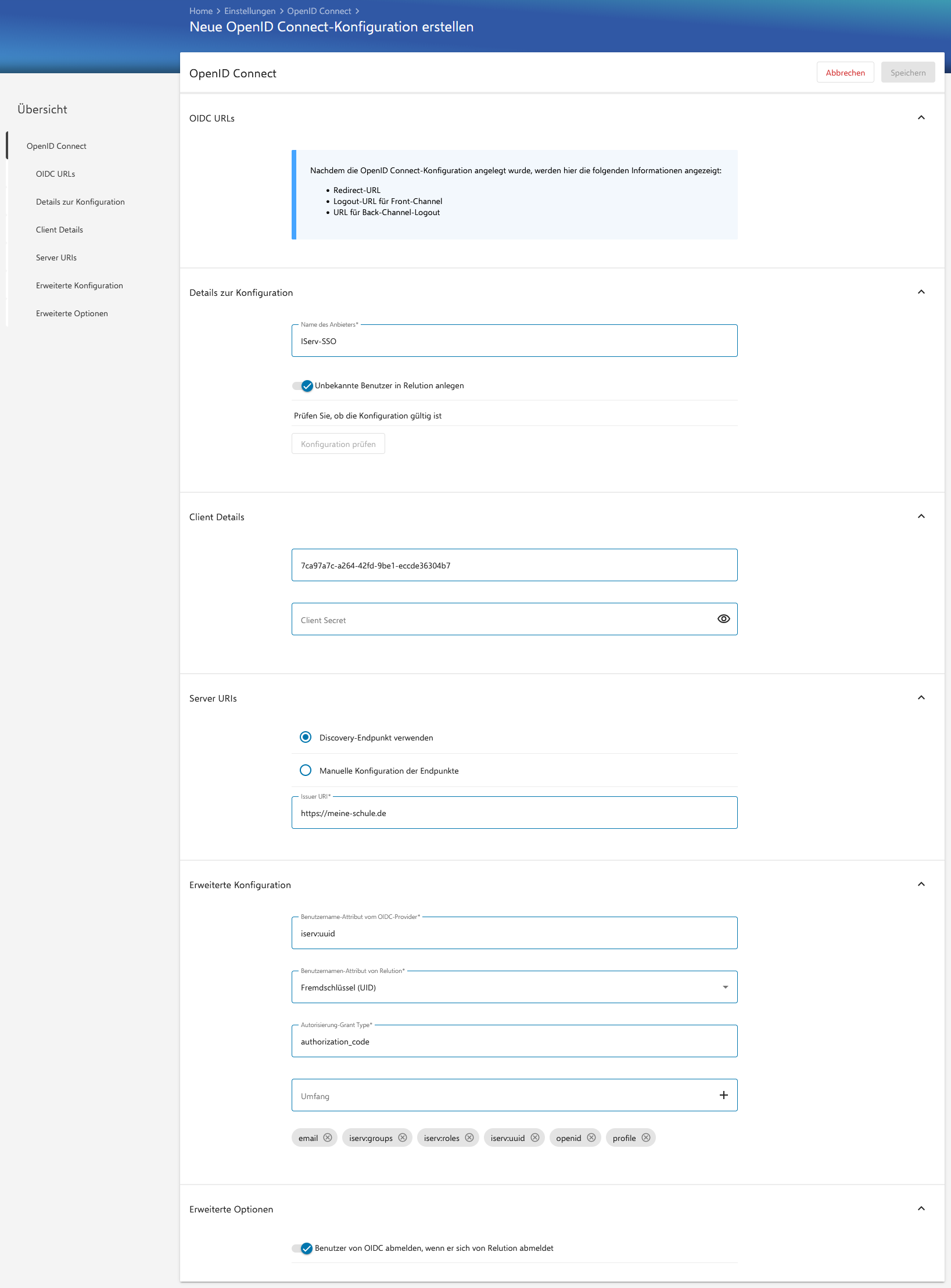Image resolution: width=951 pixels, height=1288 pixels.
Task: Remove the openid scope chip
Action: pos(591,1137)
